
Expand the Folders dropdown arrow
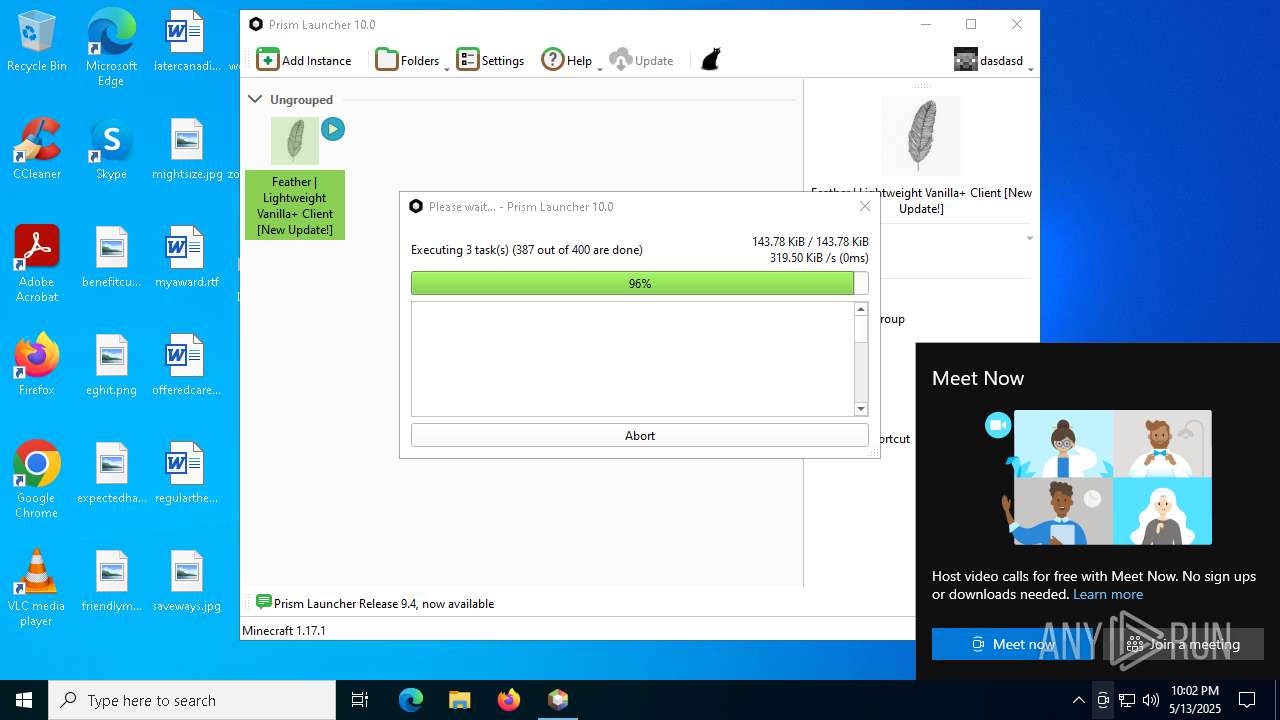coord(447,68)
